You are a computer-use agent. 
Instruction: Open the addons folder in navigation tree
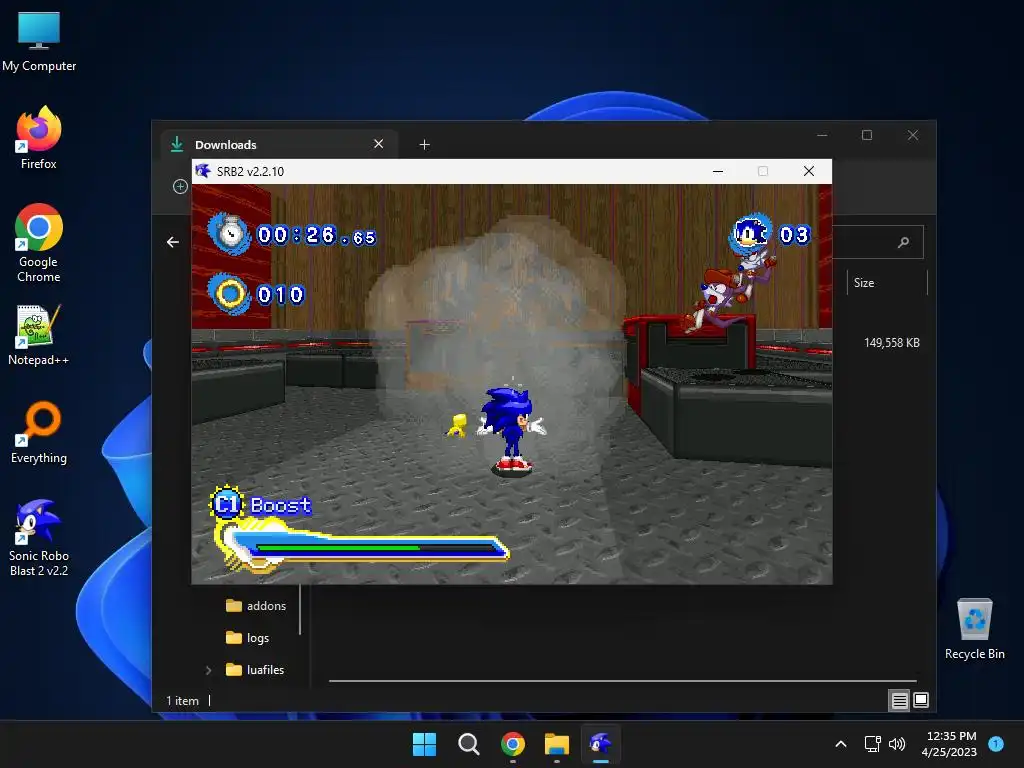(x=256, y=605)
